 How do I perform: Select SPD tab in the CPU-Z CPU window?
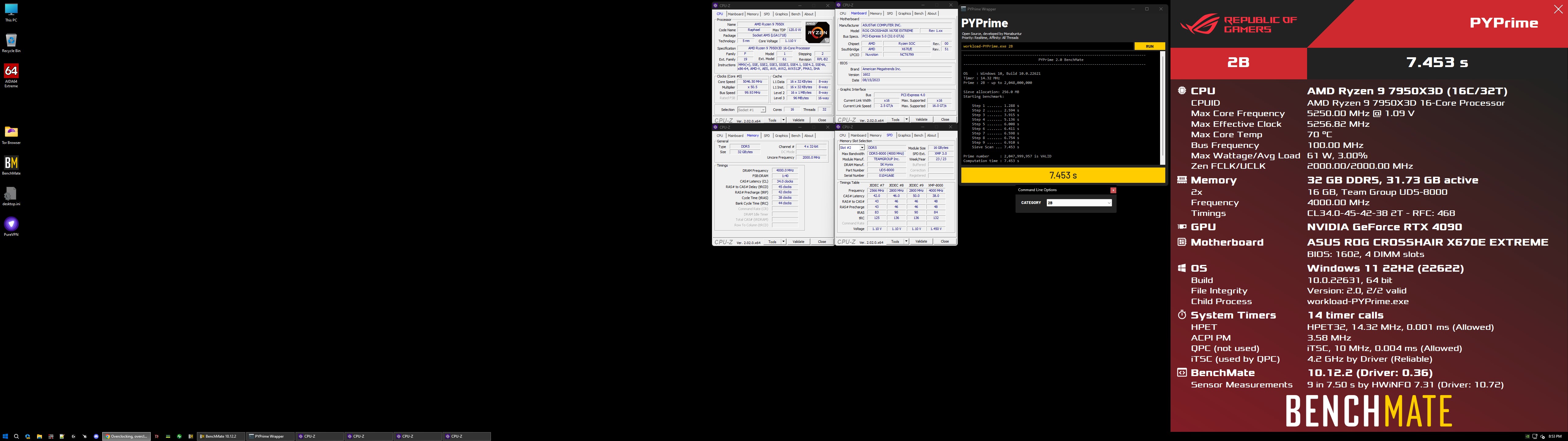tap(767, 14)
